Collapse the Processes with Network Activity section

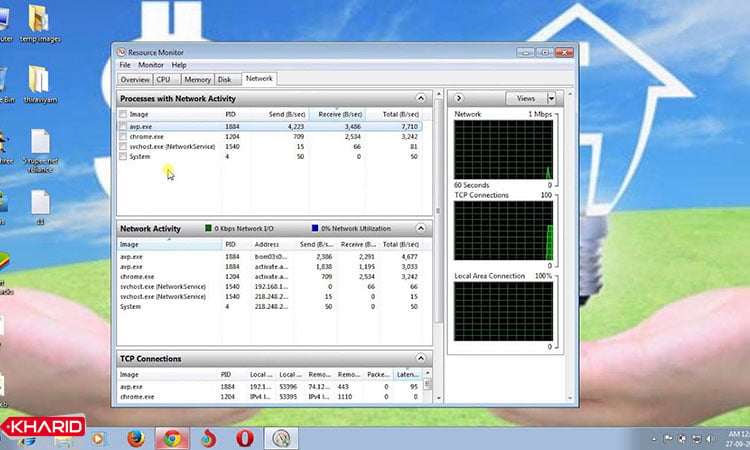tap(420, 99)
